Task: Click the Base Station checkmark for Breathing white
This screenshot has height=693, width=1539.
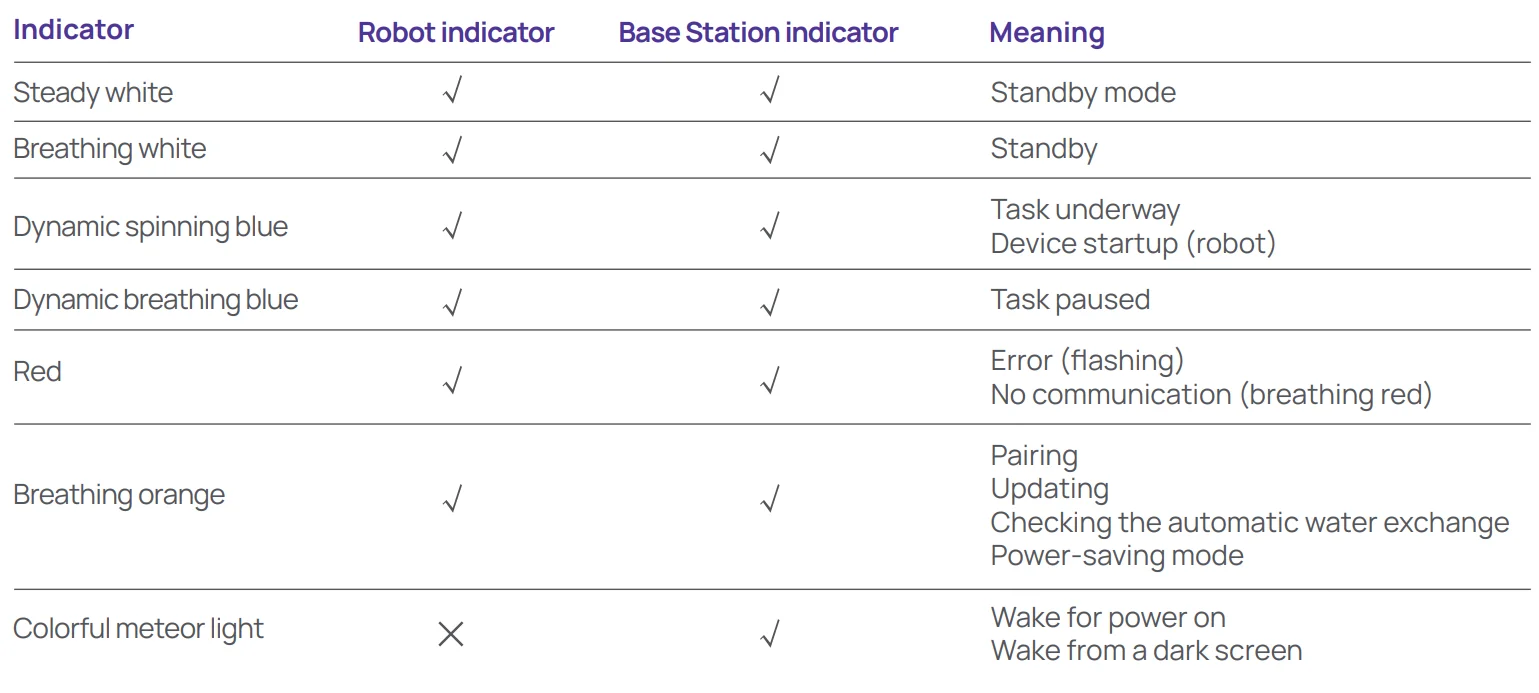Action: (769, 150)
